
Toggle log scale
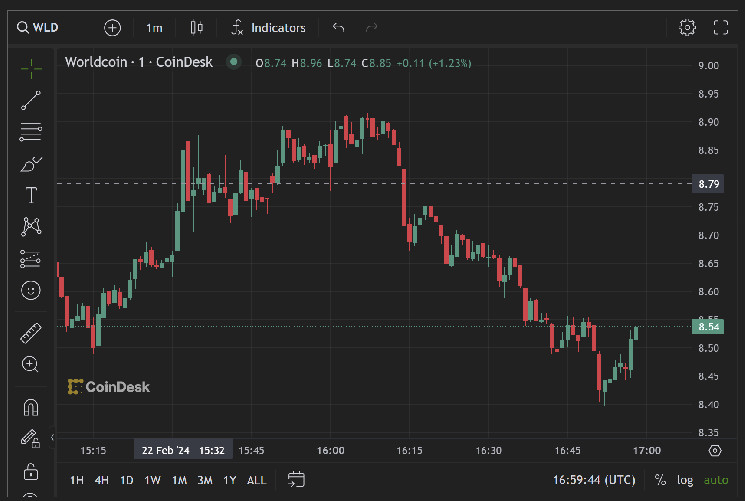[x=685, y=480]
